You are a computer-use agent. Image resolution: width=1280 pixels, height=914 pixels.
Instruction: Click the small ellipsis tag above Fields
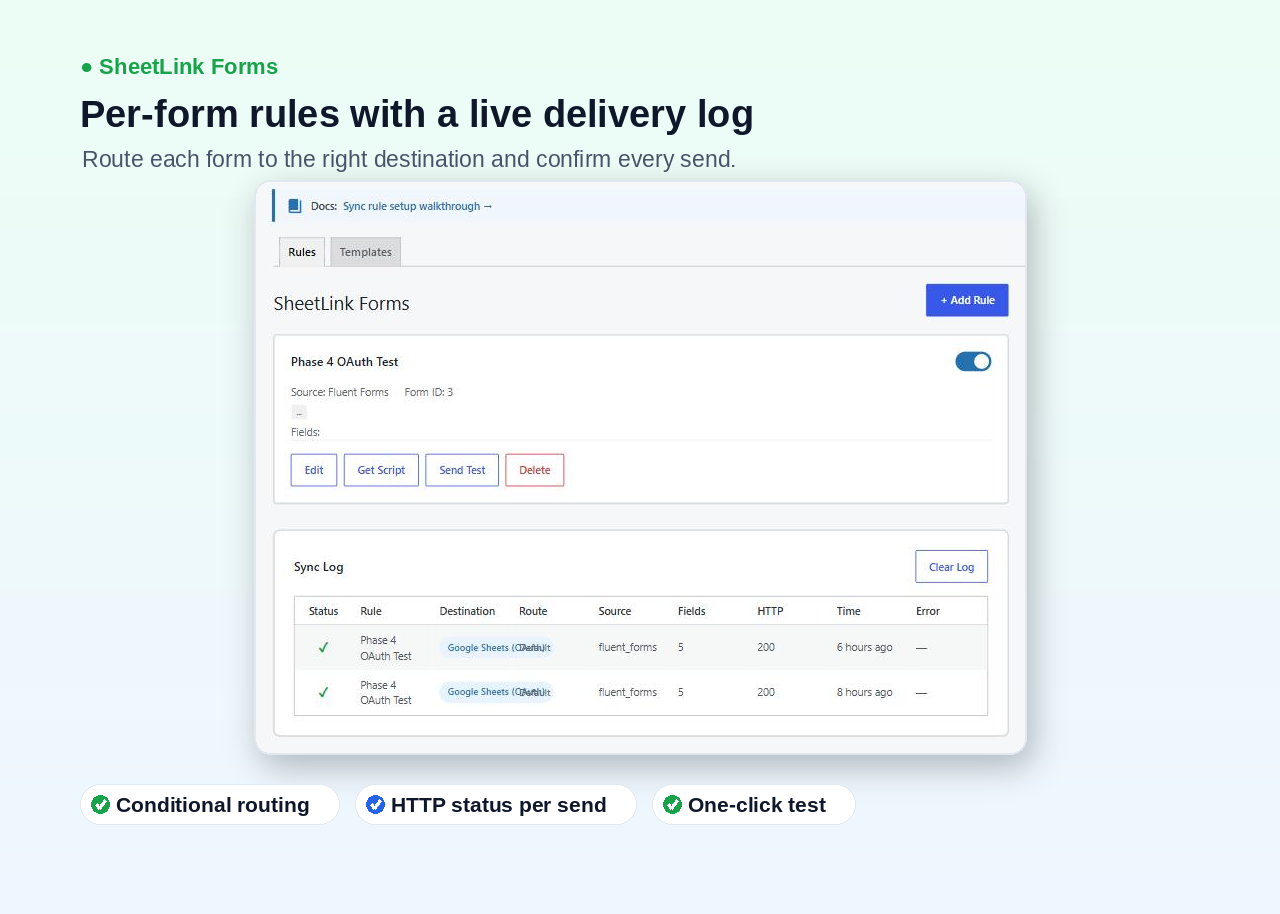coord(299,412)
